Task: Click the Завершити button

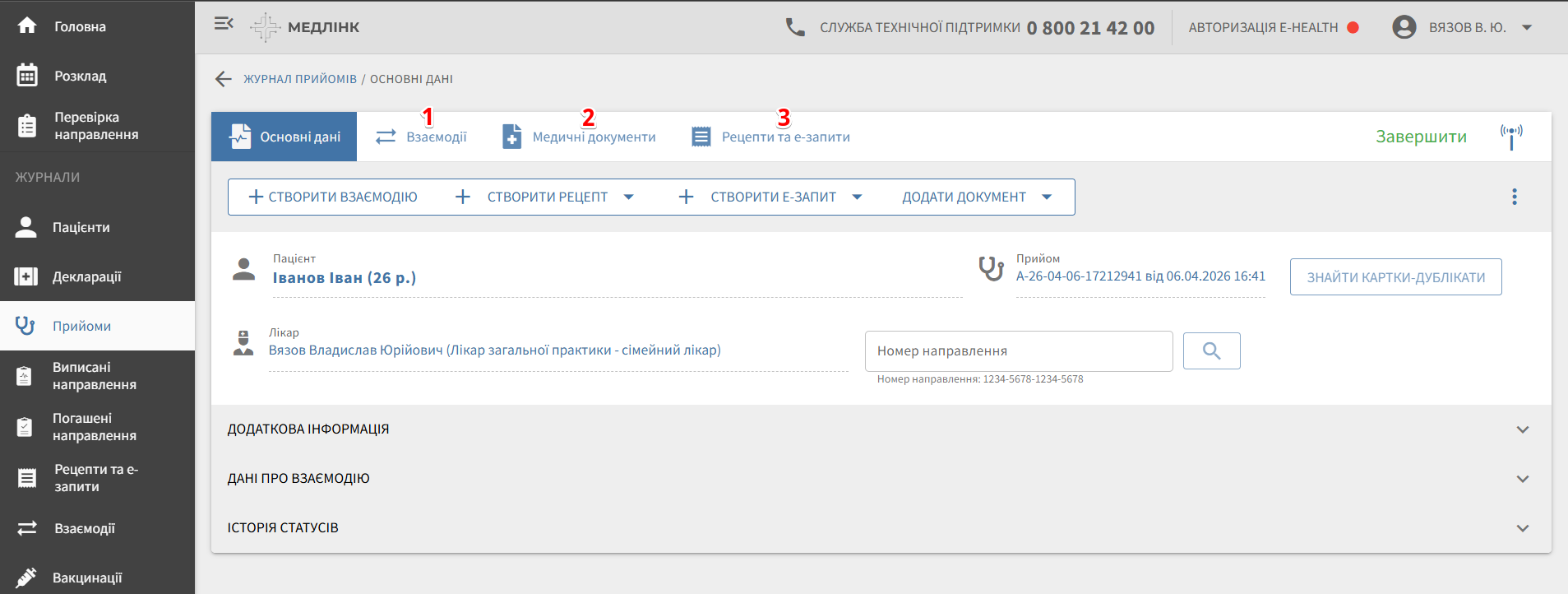Action: [1421, 137]
